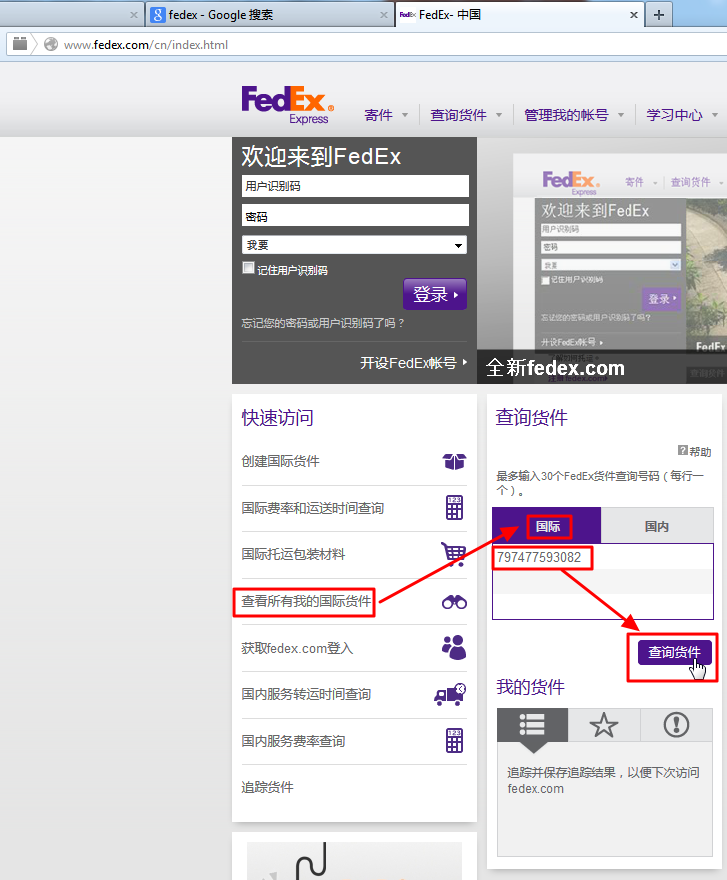This screenshot has width=727, height=880.
Task: Click the FedEx Express logo
Action: 287,105
